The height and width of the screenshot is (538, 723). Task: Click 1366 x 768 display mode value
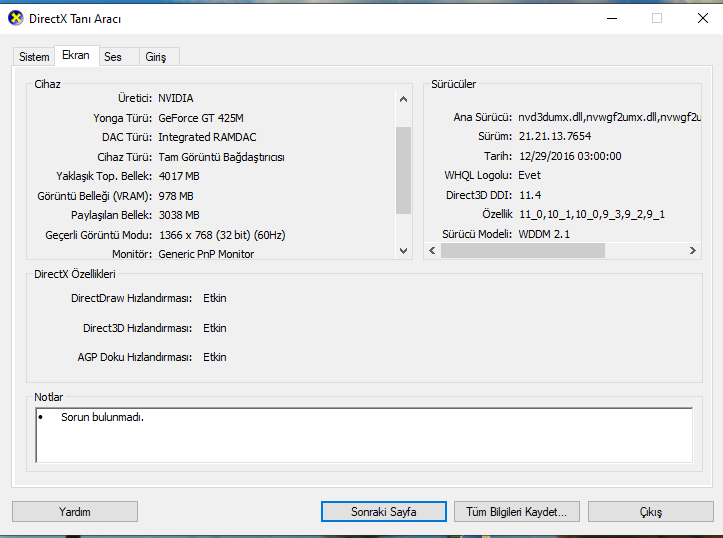click(222, 235)
